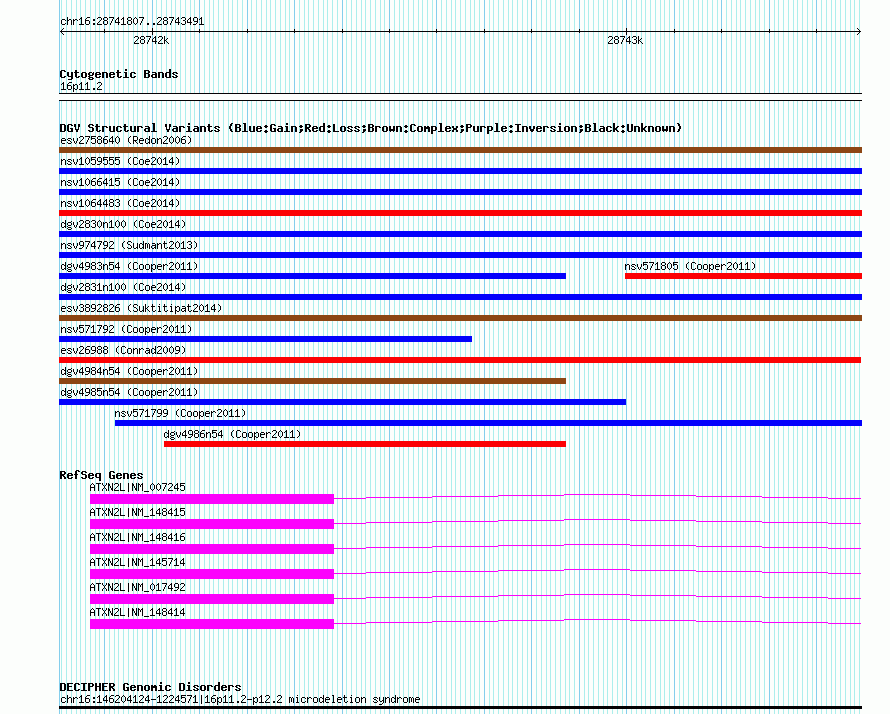Click the DECIPHER Genomic Disorders track title
This screenshot has width=890, height=714.
[x=150, y=687]
